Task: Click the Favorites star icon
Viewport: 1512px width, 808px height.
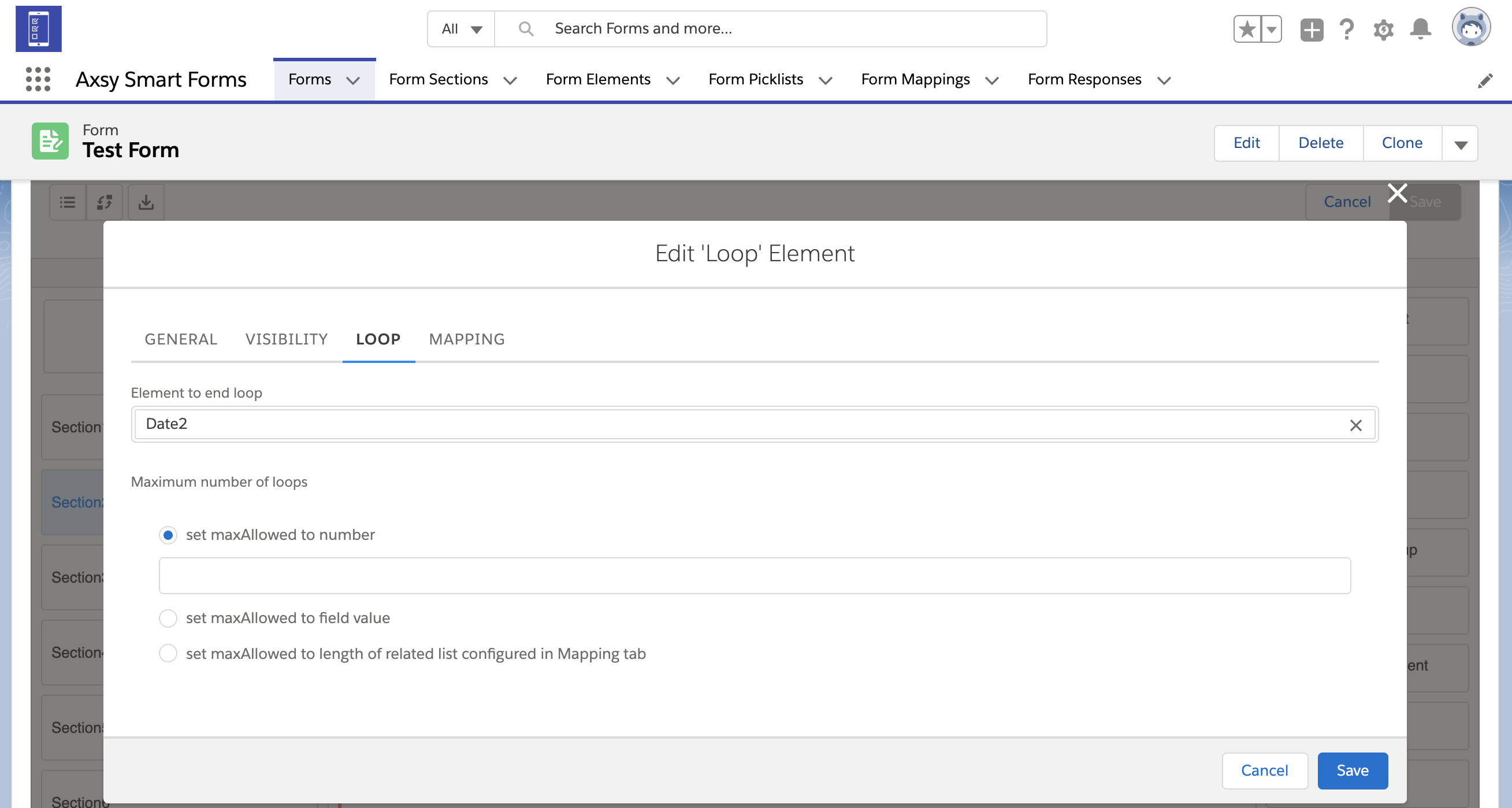Action: (x=1247, y=29)
